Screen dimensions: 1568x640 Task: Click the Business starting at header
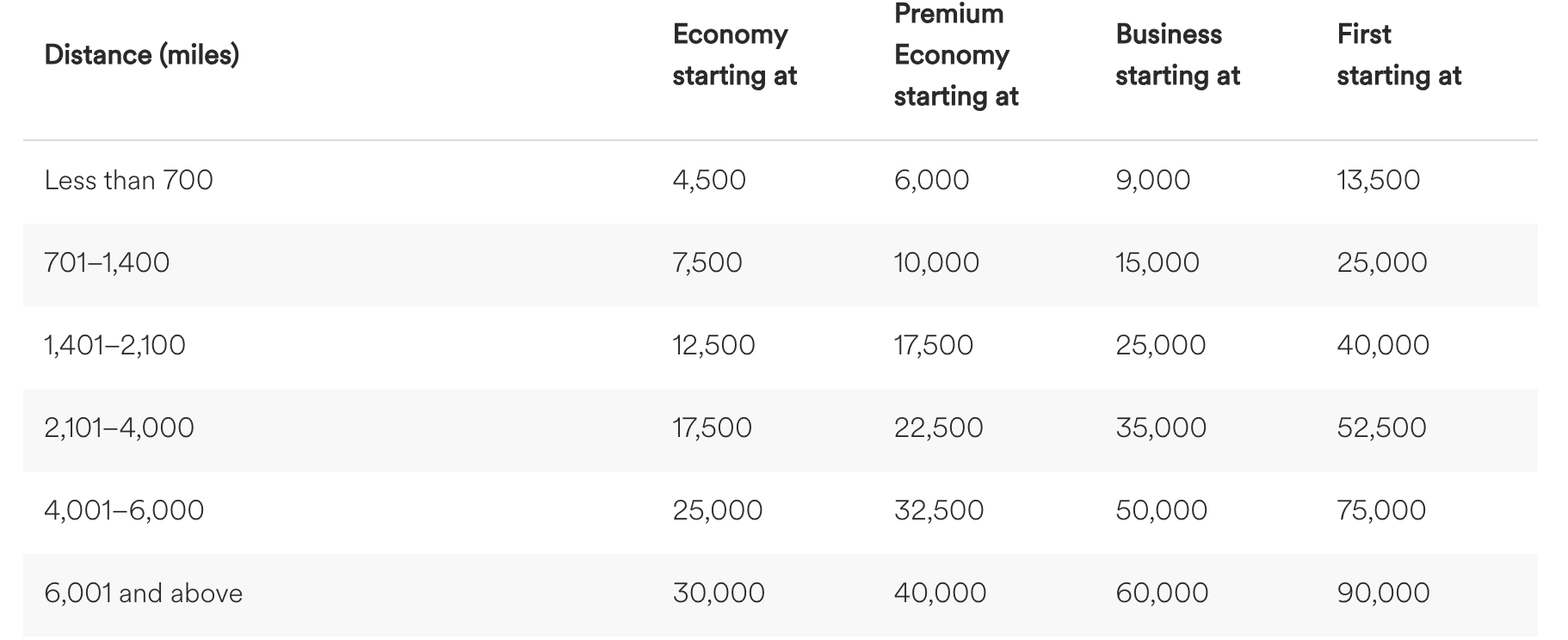1177,55
